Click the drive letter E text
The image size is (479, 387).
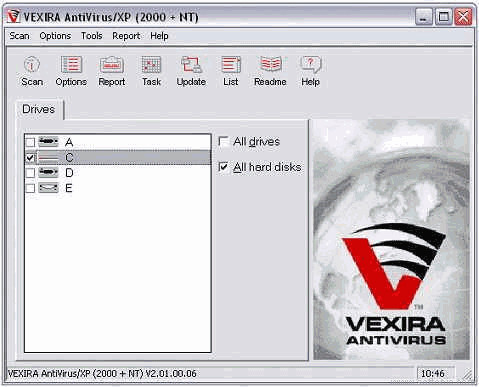pyautogui.click(x=69, y=188)
